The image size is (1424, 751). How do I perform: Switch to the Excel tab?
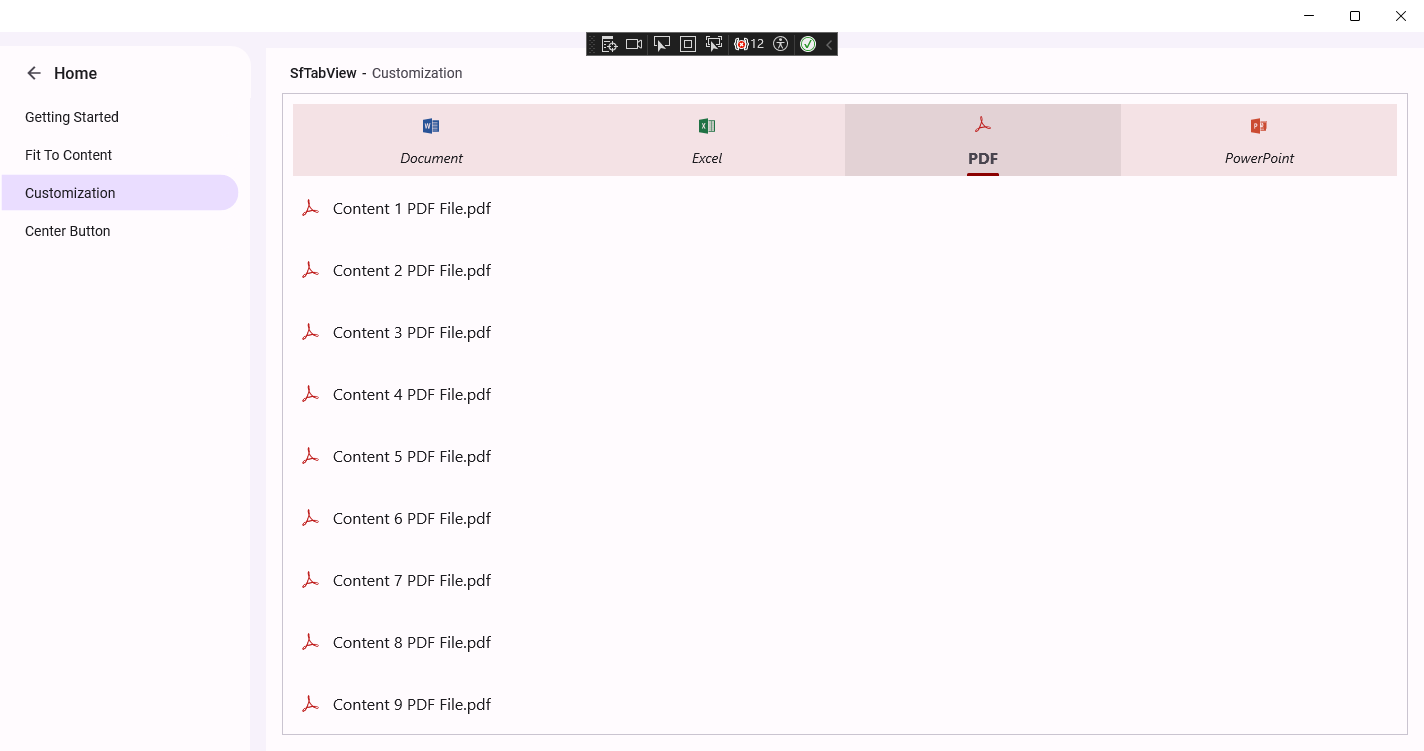707,140
